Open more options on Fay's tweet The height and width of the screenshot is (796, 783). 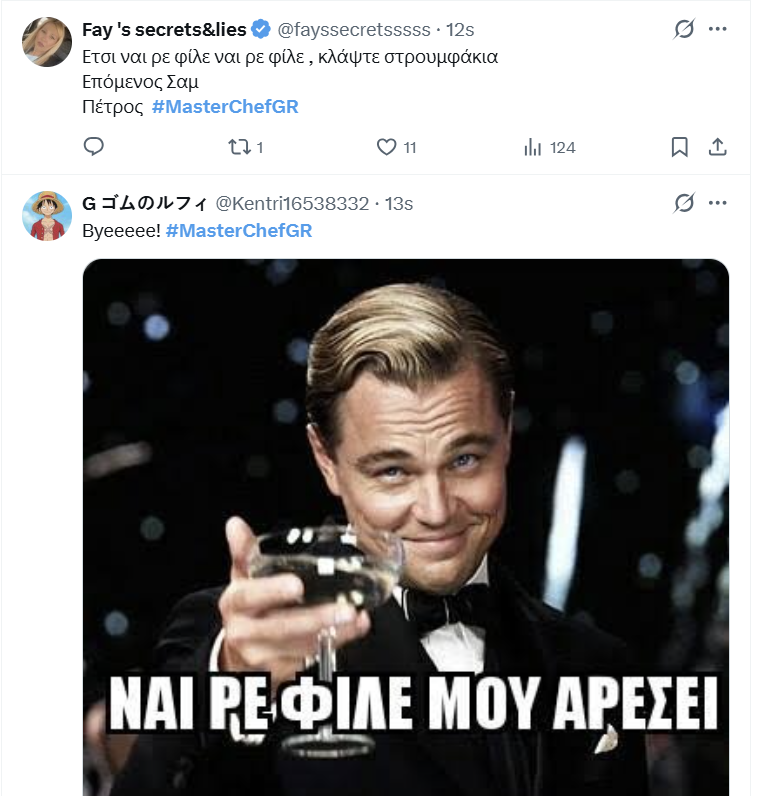click(x=717, y=29)
